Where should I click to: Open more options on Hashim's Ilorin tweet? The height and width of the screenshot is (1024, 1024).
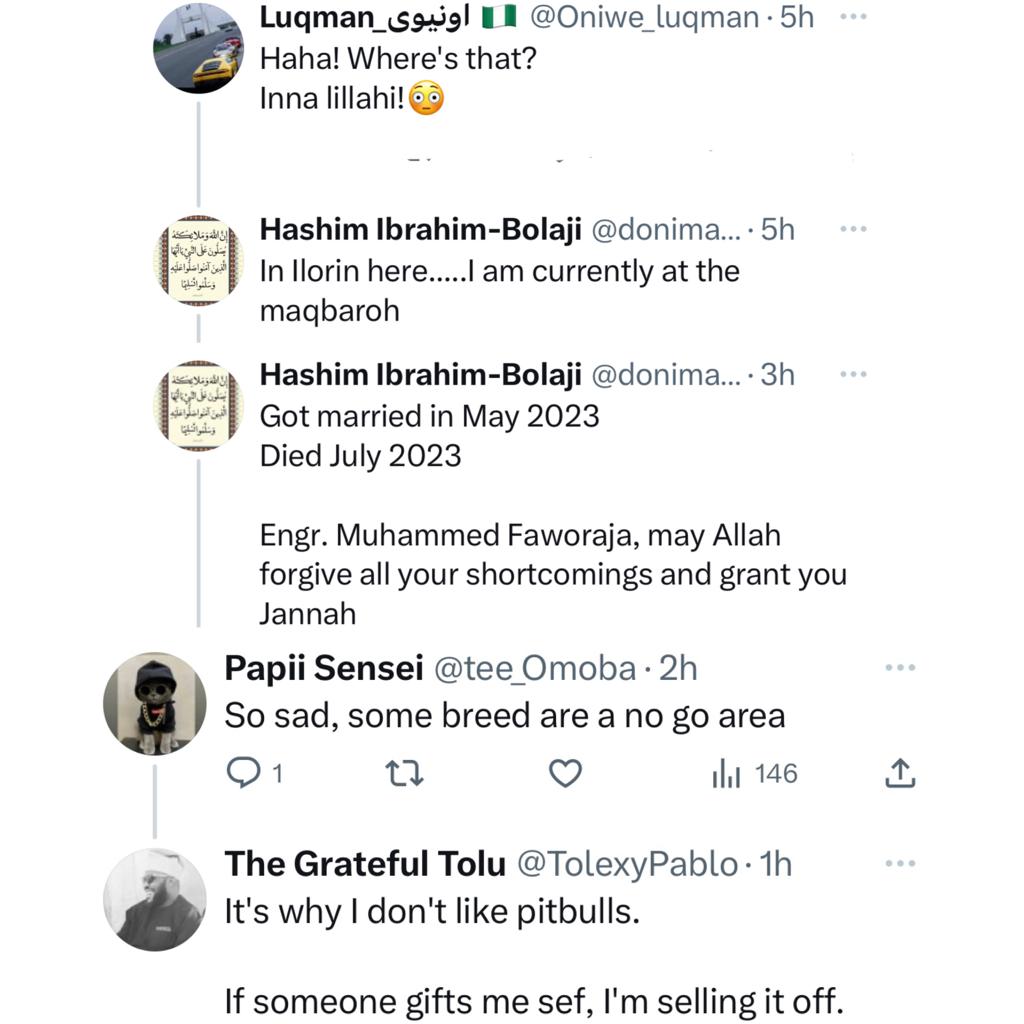[x=852, y=230]
